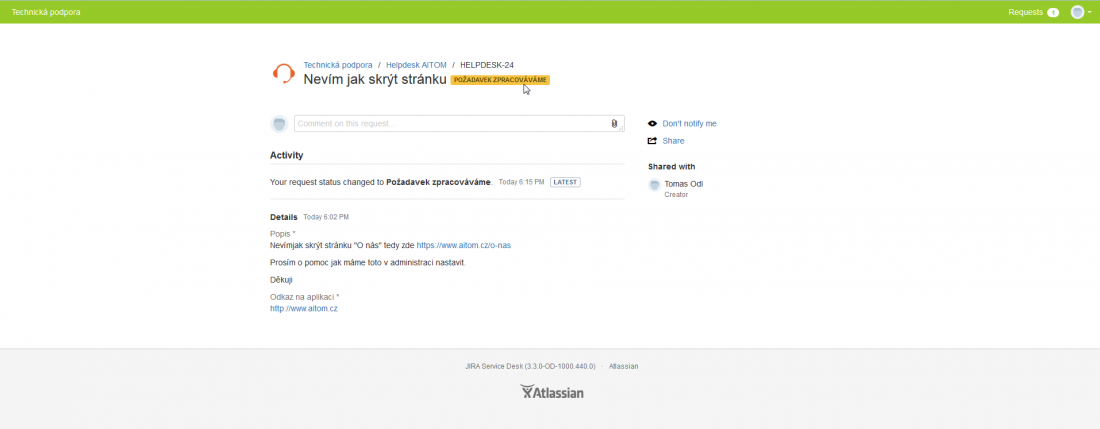Open the Helpdesk AITOM breadcrumb link
The height and width of the screenshot is (429, 1100).
coord(416,65)
